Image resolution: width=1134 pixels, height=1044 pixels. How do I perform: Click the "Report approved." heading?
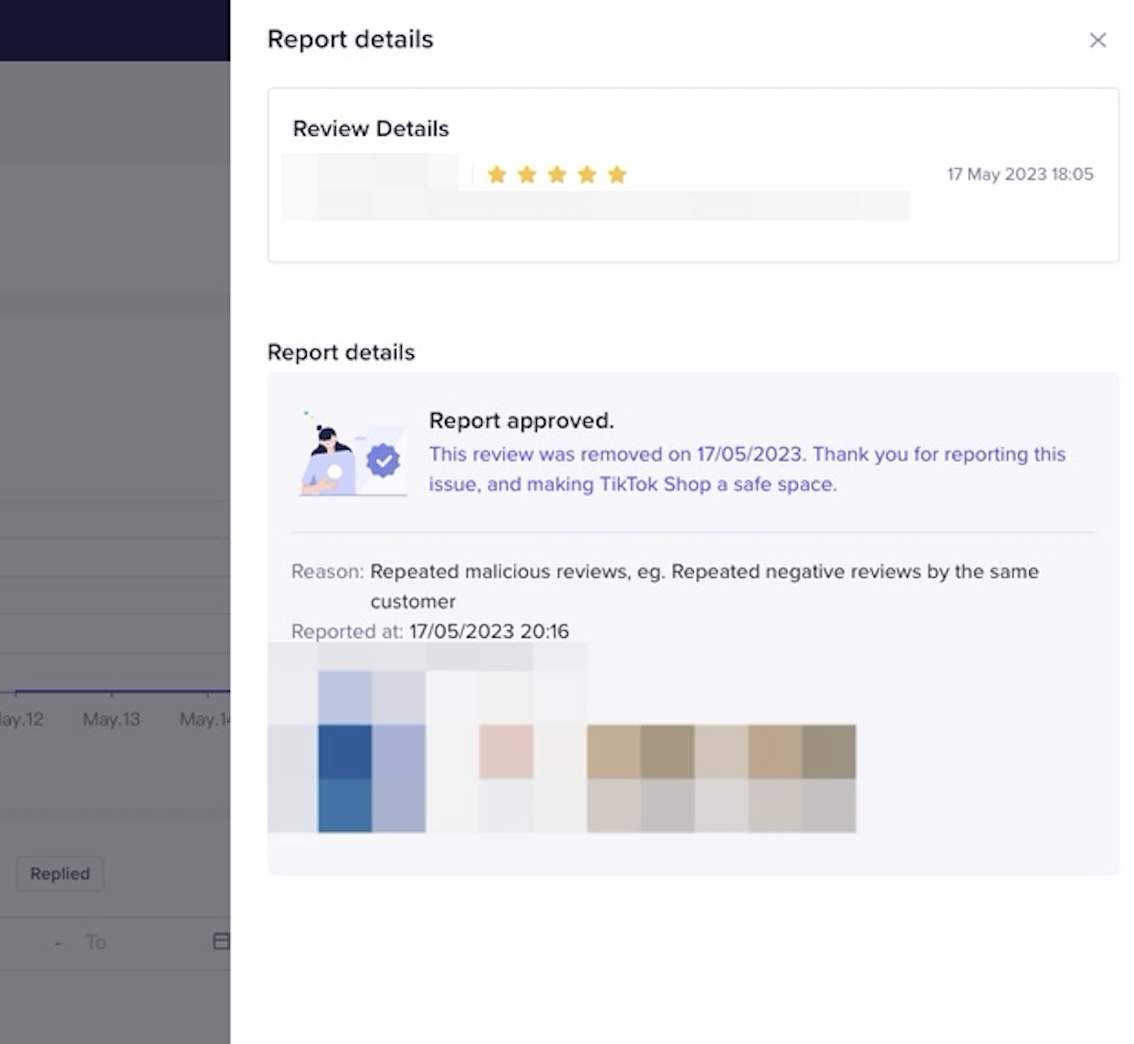[x=521, y=420]
